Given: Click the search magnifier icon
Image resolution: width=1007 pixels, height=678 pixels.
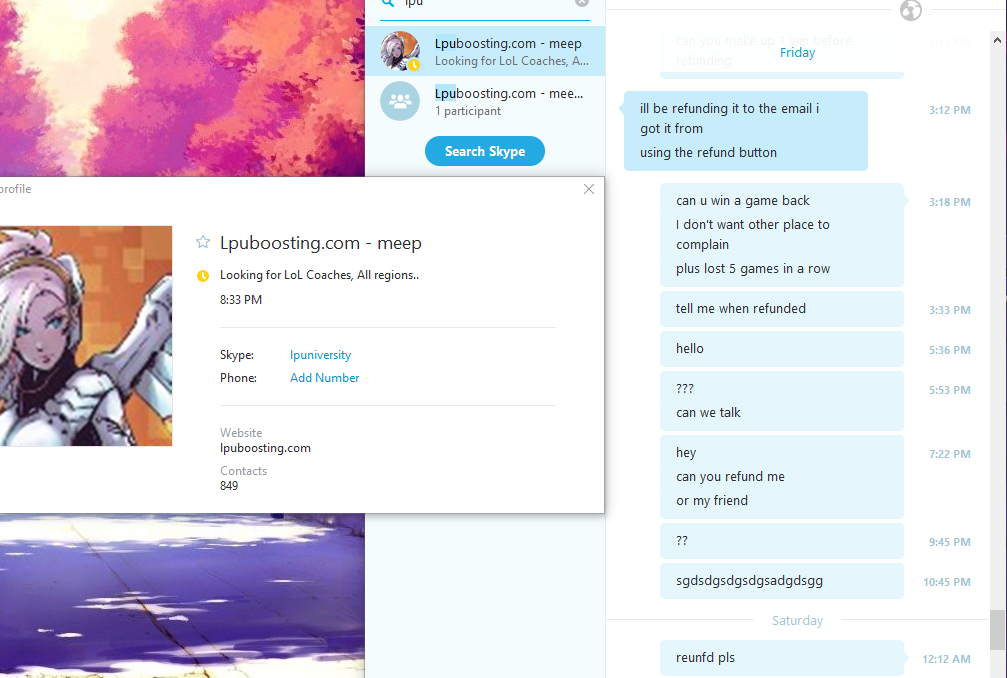Looking at the screenshot, I should click(387, 3).
